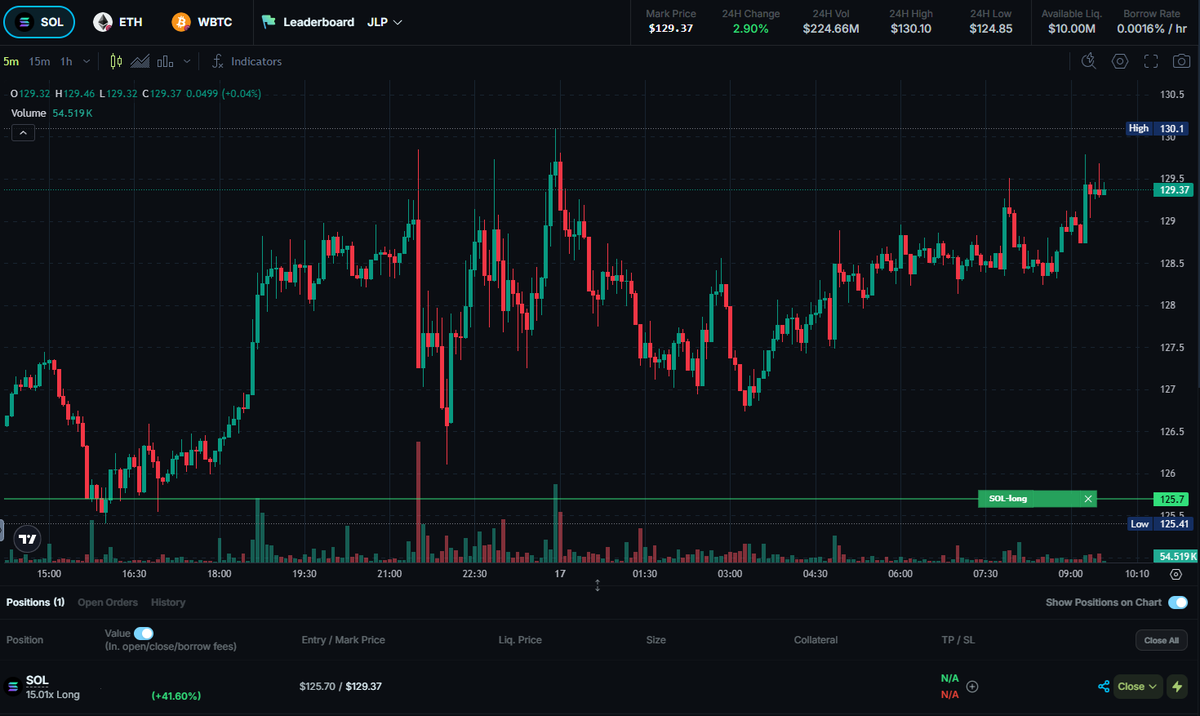Click the Bitcoin logo in WBTC tab
This screenshot has width=1200, height=716.
tap(181, 21)
